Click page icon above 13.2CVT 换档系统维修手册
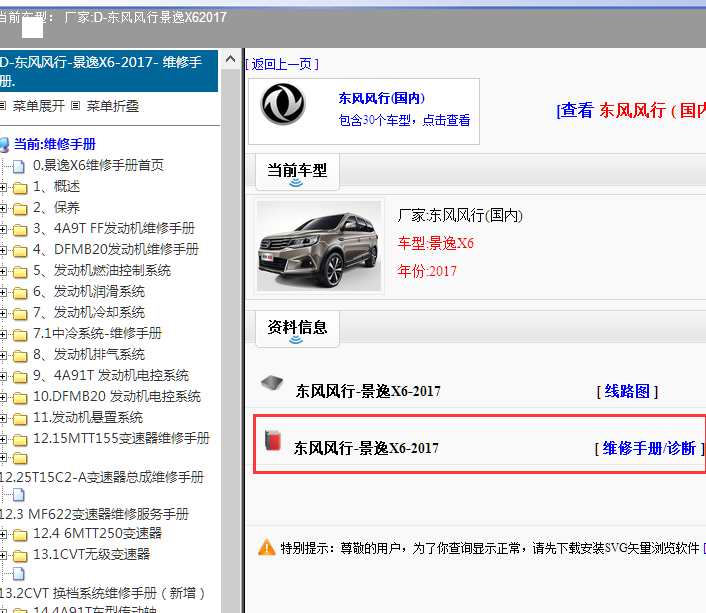Screen dimensions: 706x613 [18, 574]
